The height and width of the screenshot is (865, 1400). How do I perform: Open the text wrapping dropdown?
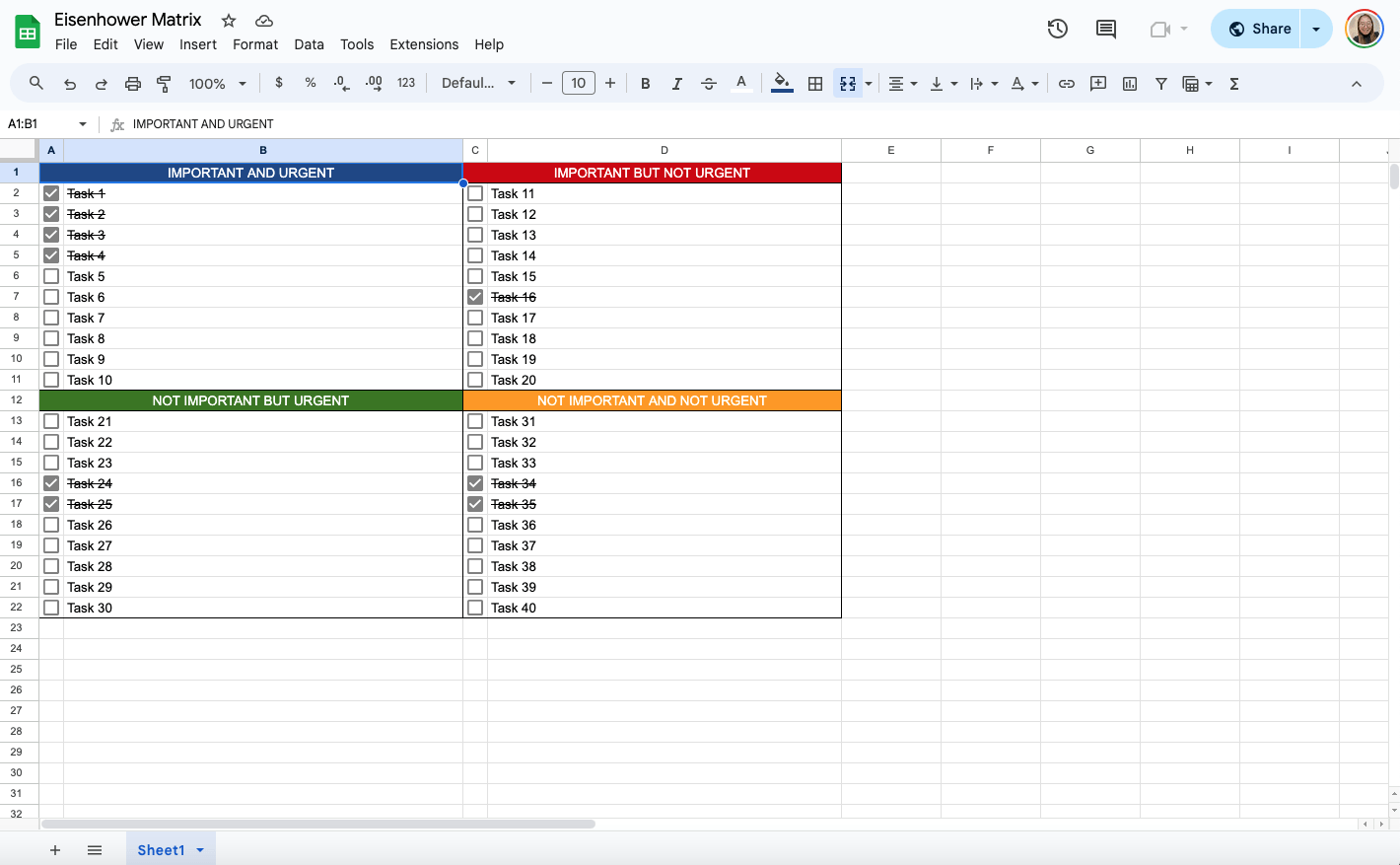[x=984, y=84]
